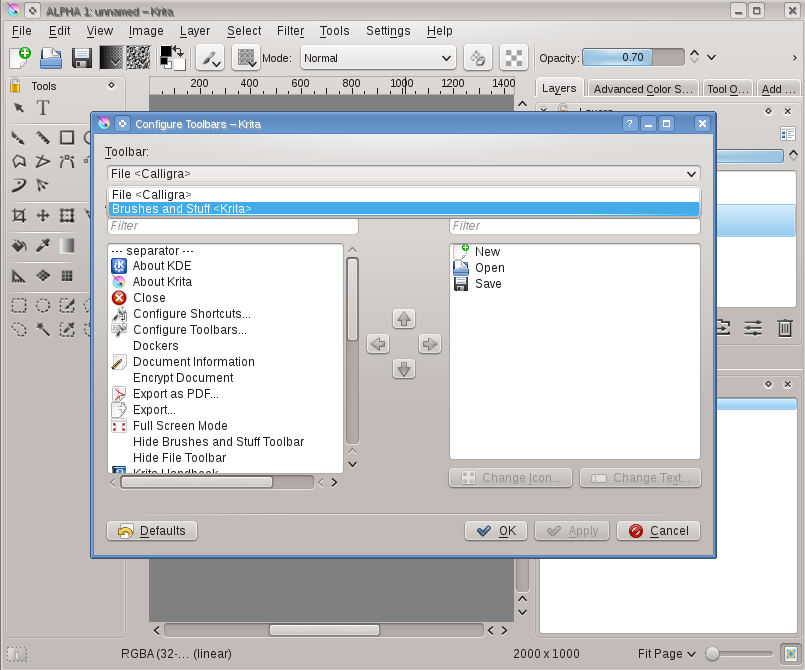Select the arrow shape selection tool
Screen dimensions: 805x670
click(x=19, y=108)
